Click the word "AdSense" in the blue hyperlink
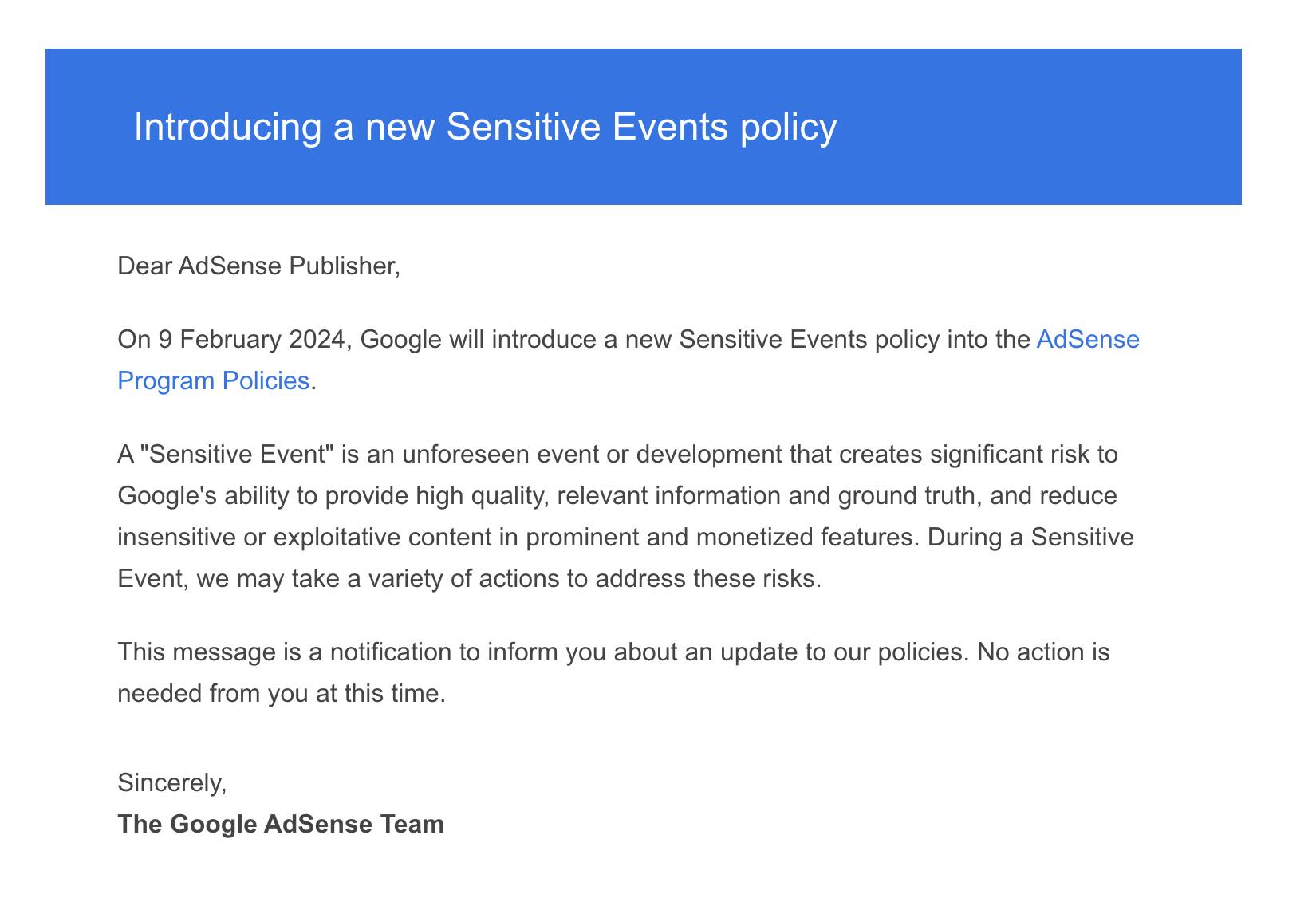The width and height of the screenshot is (1316, 898). click(x=1087, y=340)
